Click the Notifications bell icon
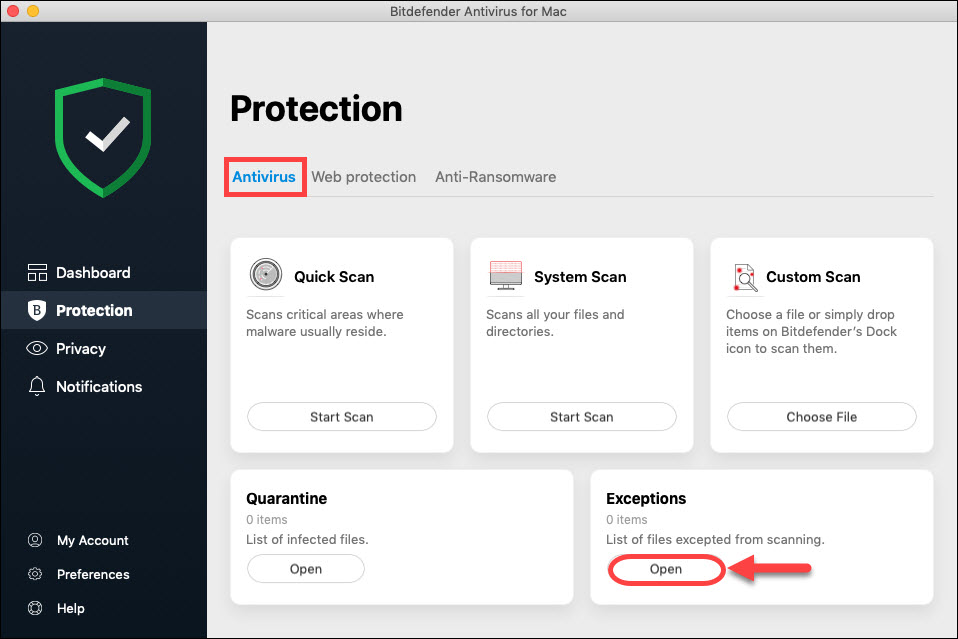 pos(37,386)
